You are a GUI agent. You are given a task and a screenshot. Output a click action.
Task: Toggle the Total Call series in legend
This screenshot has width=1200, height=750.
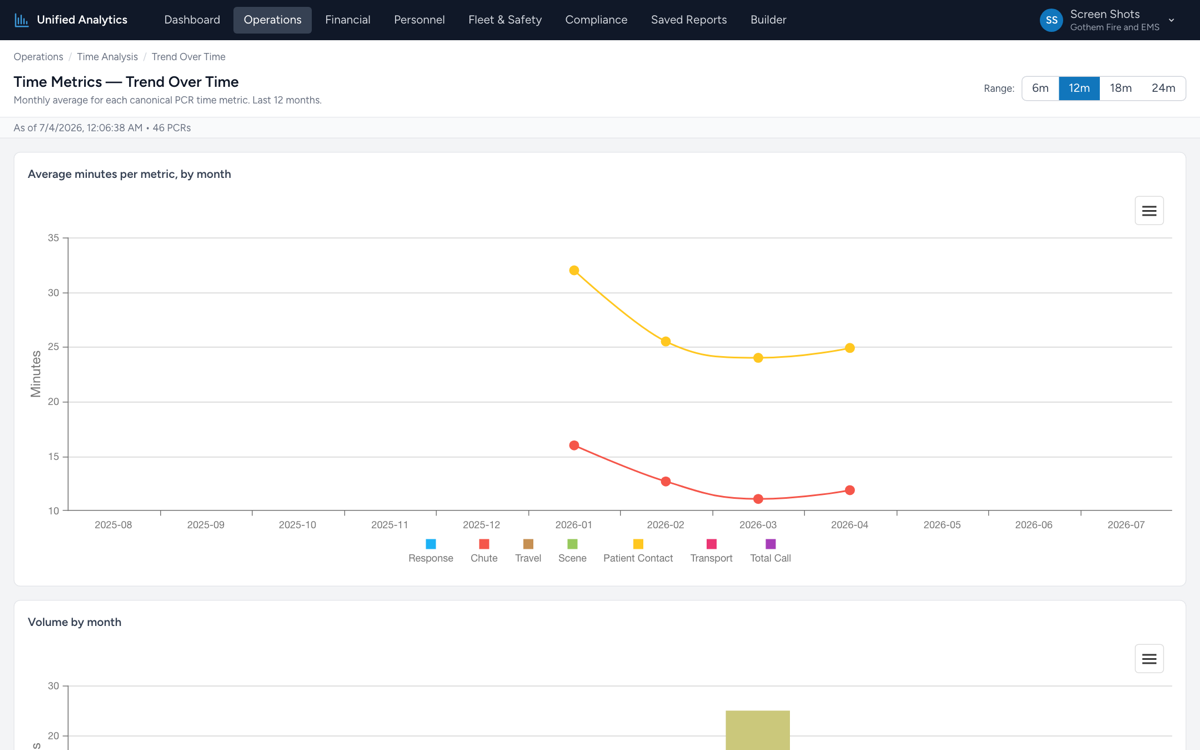[x=770, y=551]
